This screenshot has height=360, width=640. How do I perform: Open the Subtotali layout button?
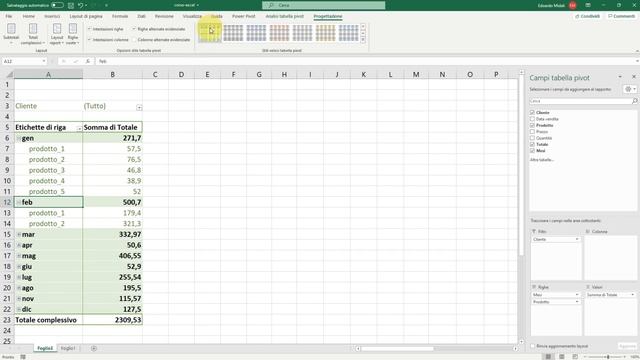click(11, 33)
